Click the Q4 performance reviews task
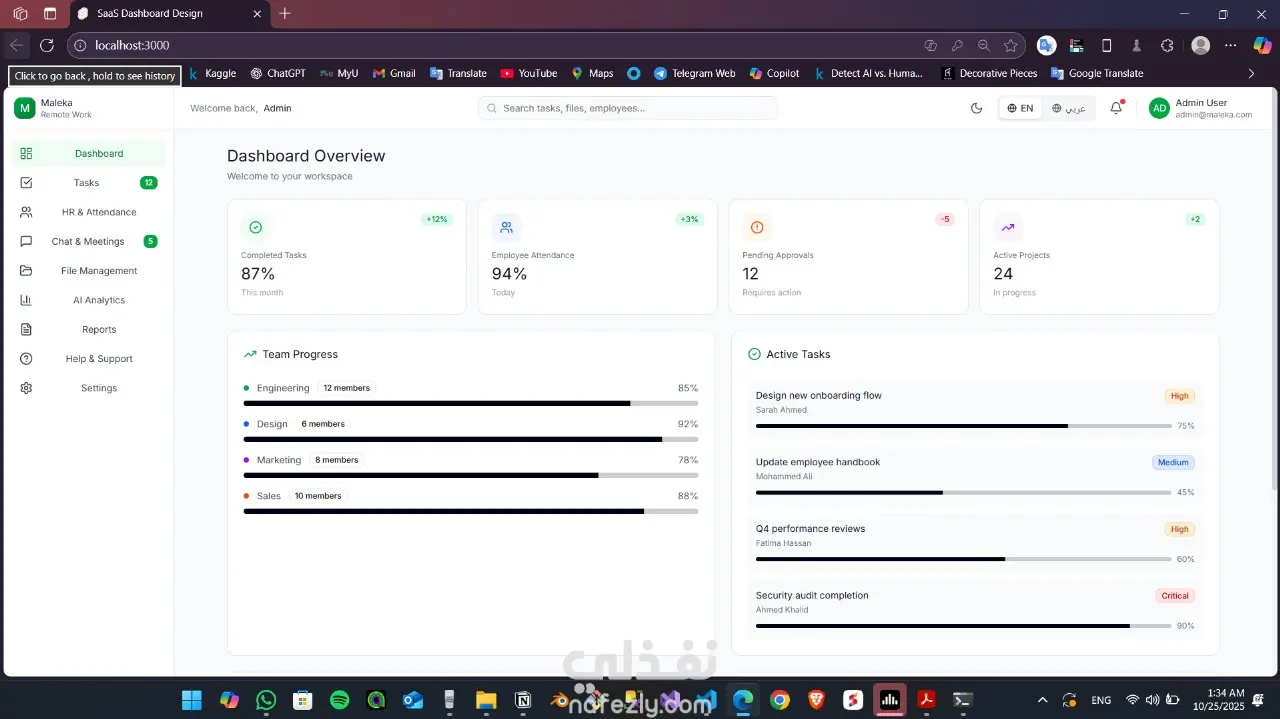The image size is (1280, 719). 975,543
